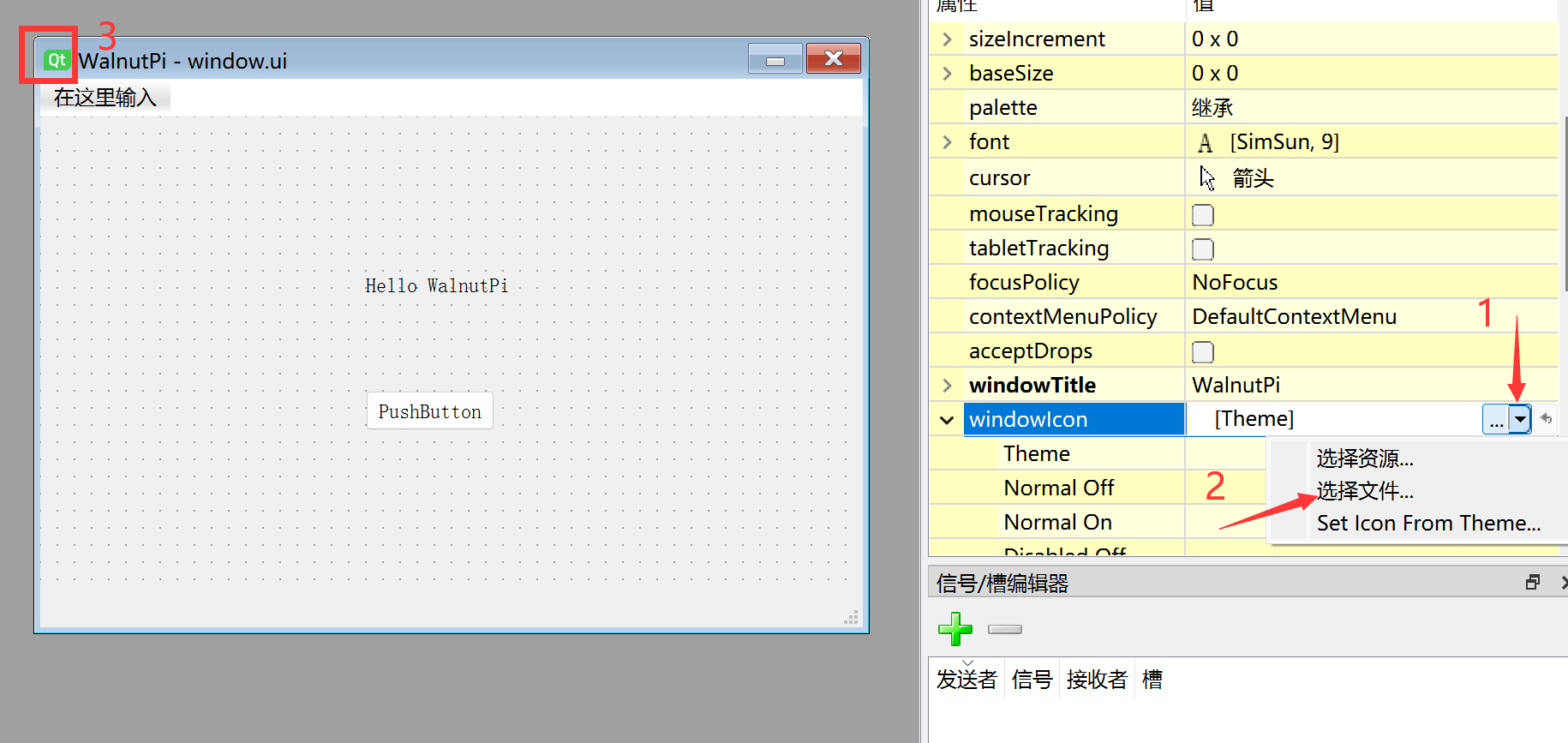Collapse the windowIcon property
Viewport: 1568px width, 743px height.
click(x=947, y=420)
